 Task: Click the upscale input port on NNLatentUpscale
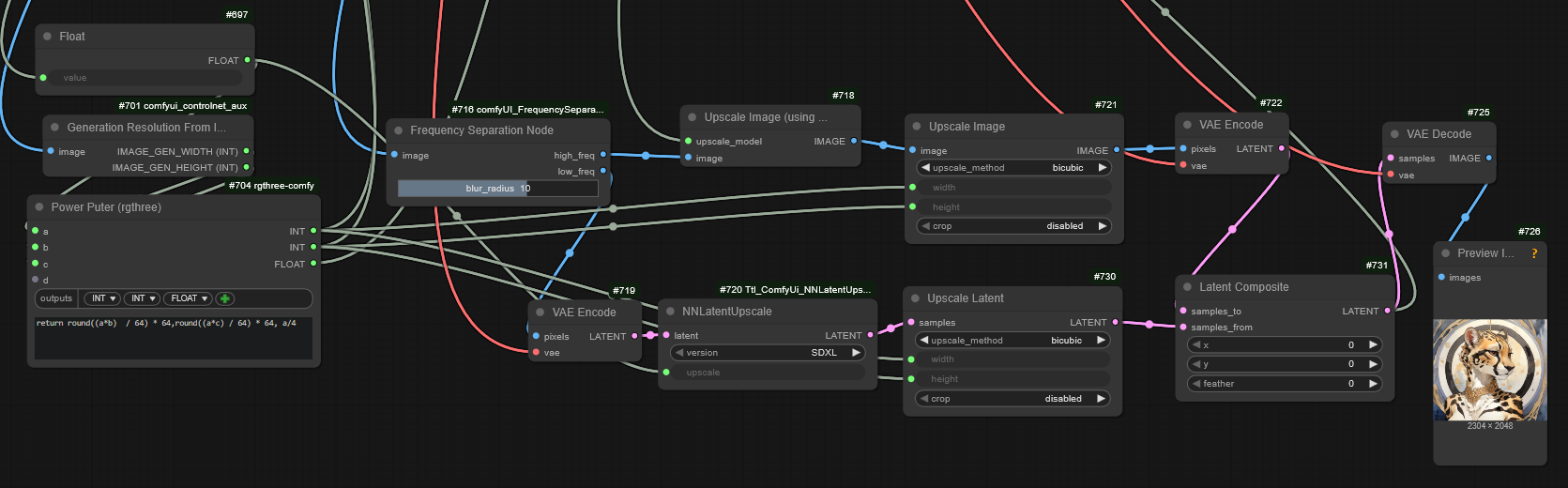(666, 373)
